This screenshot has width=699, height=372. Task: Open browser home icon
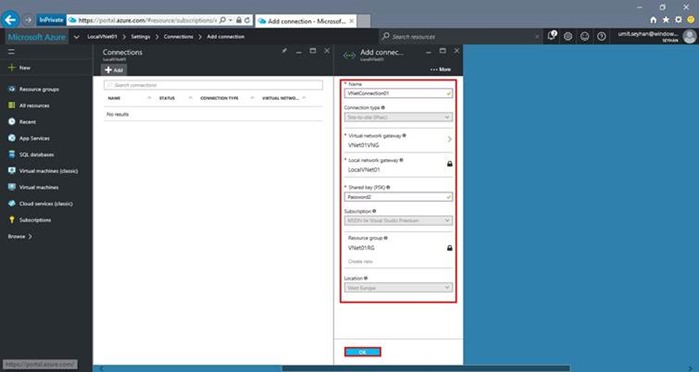pos(653,20)
